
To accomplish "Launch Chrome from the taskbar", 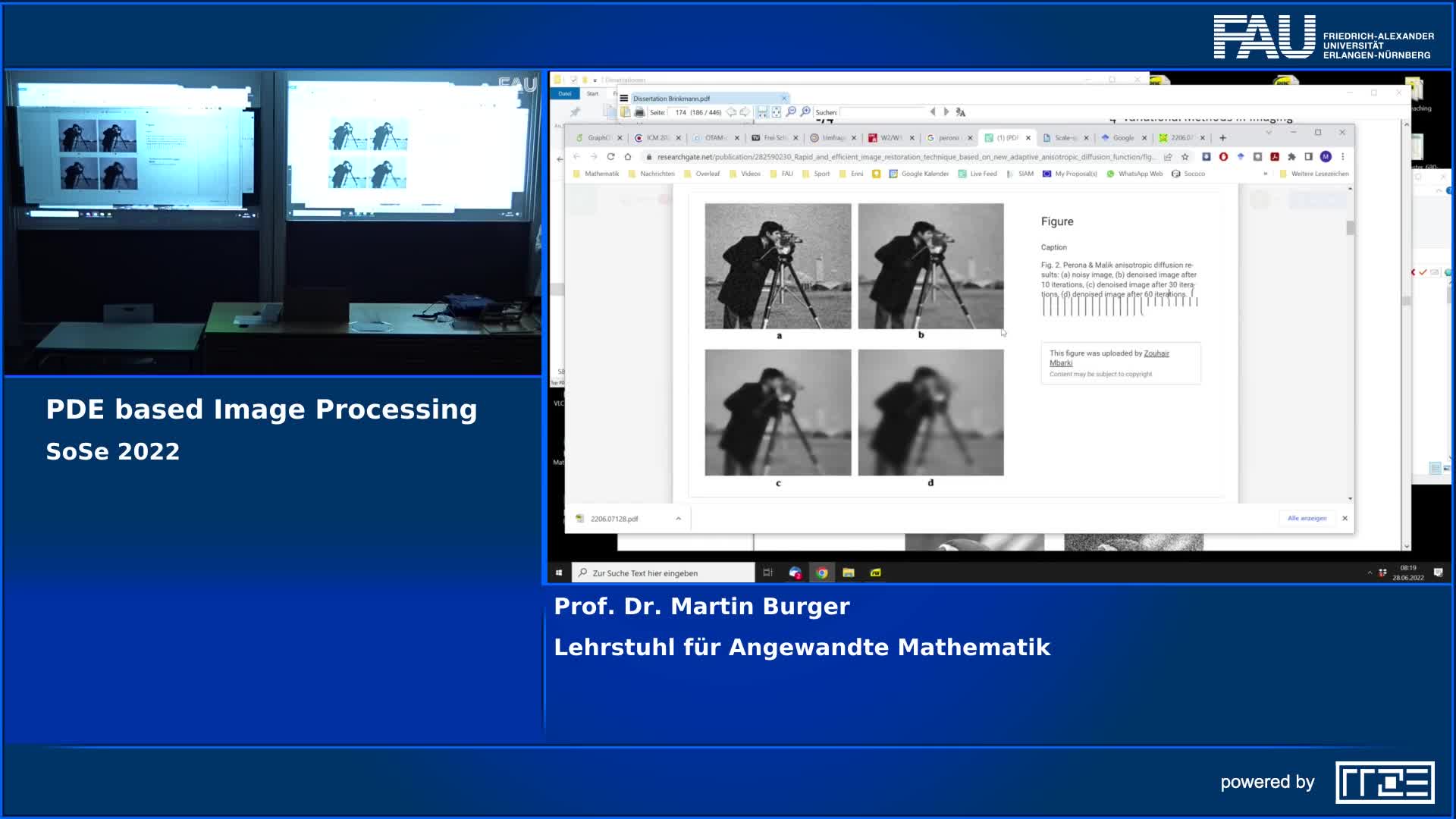I will [x=823, y=573].
